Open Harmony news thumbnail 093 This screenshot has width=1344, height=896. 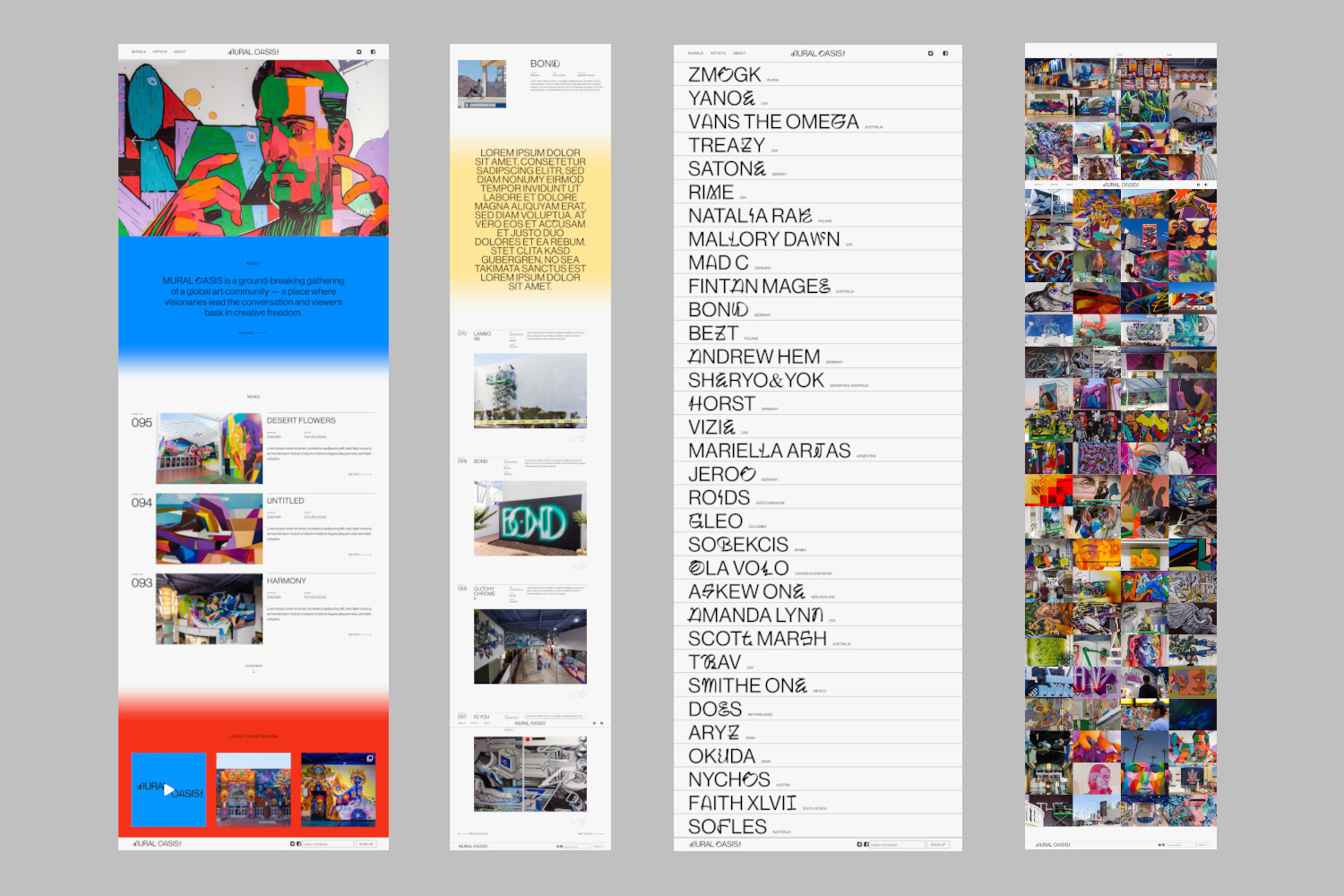pyautogui.click(x=209, y=608)
